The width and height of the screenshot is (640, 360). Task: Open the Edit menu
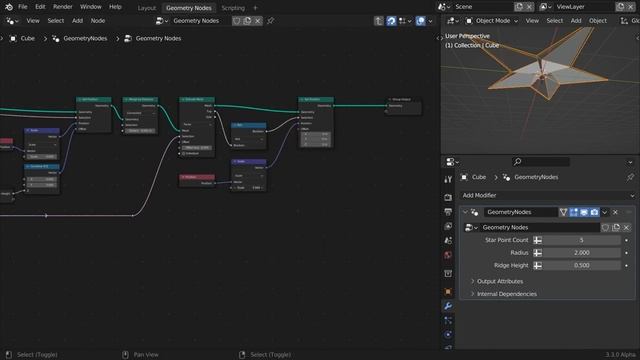tap(40, 7)
